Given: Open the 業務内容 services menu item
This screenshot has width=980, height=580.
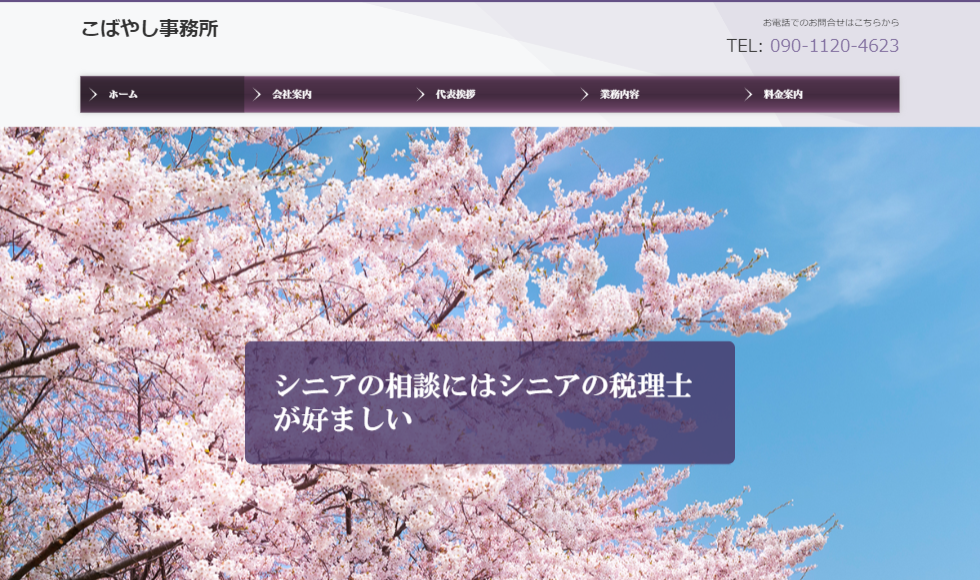Looking at the screenshot, I should (619, 95).
